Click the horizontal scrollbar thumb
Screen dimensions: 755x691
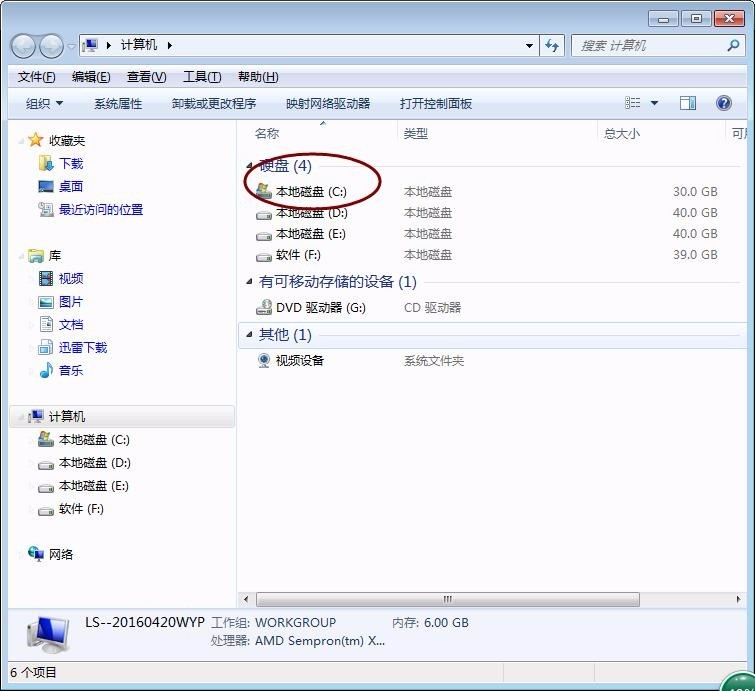coord(448,600)
